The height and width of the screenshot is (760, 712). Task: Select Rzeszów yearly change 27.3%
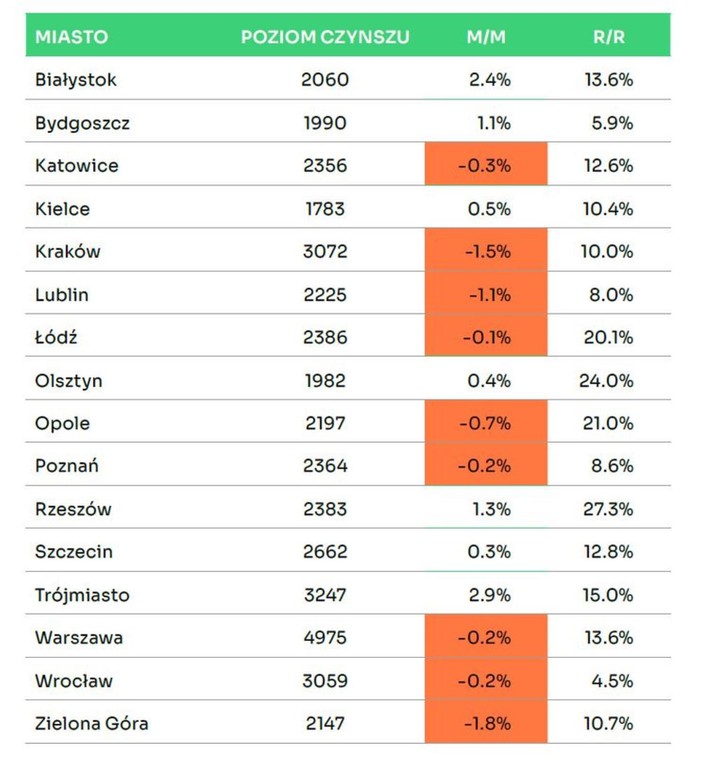[608, 509]
